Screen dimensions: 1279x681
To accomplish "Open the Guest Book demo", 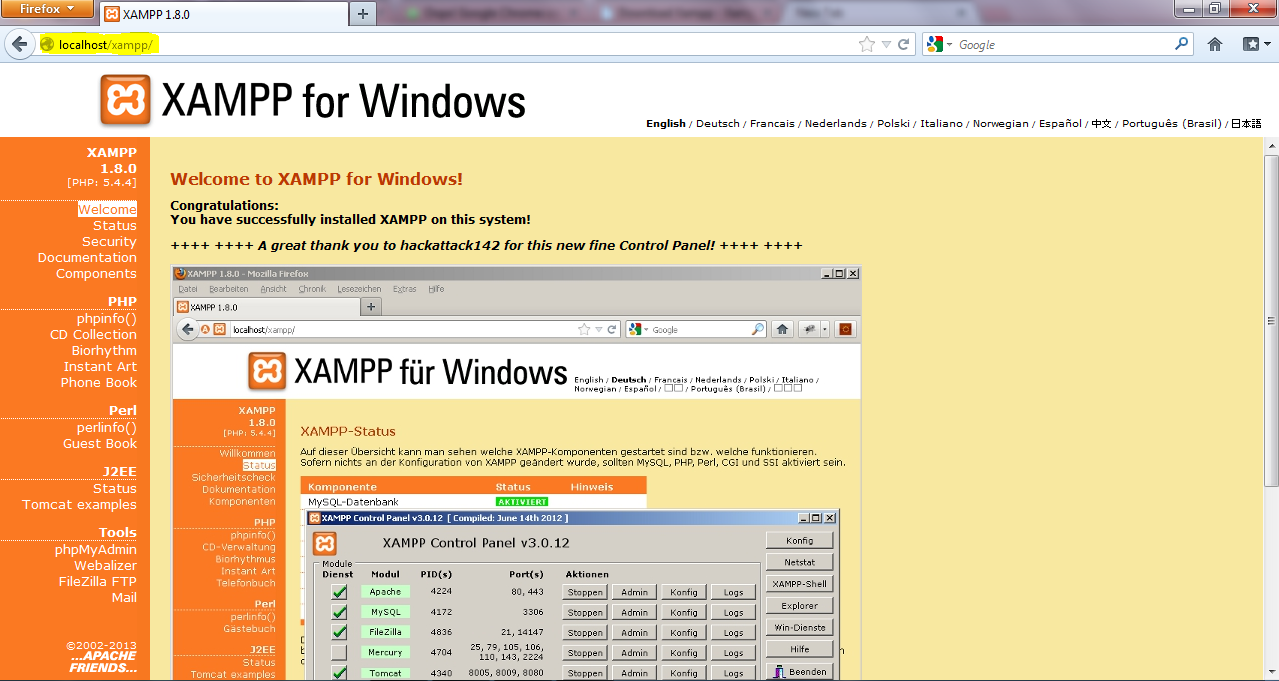I will click(100, 444).
